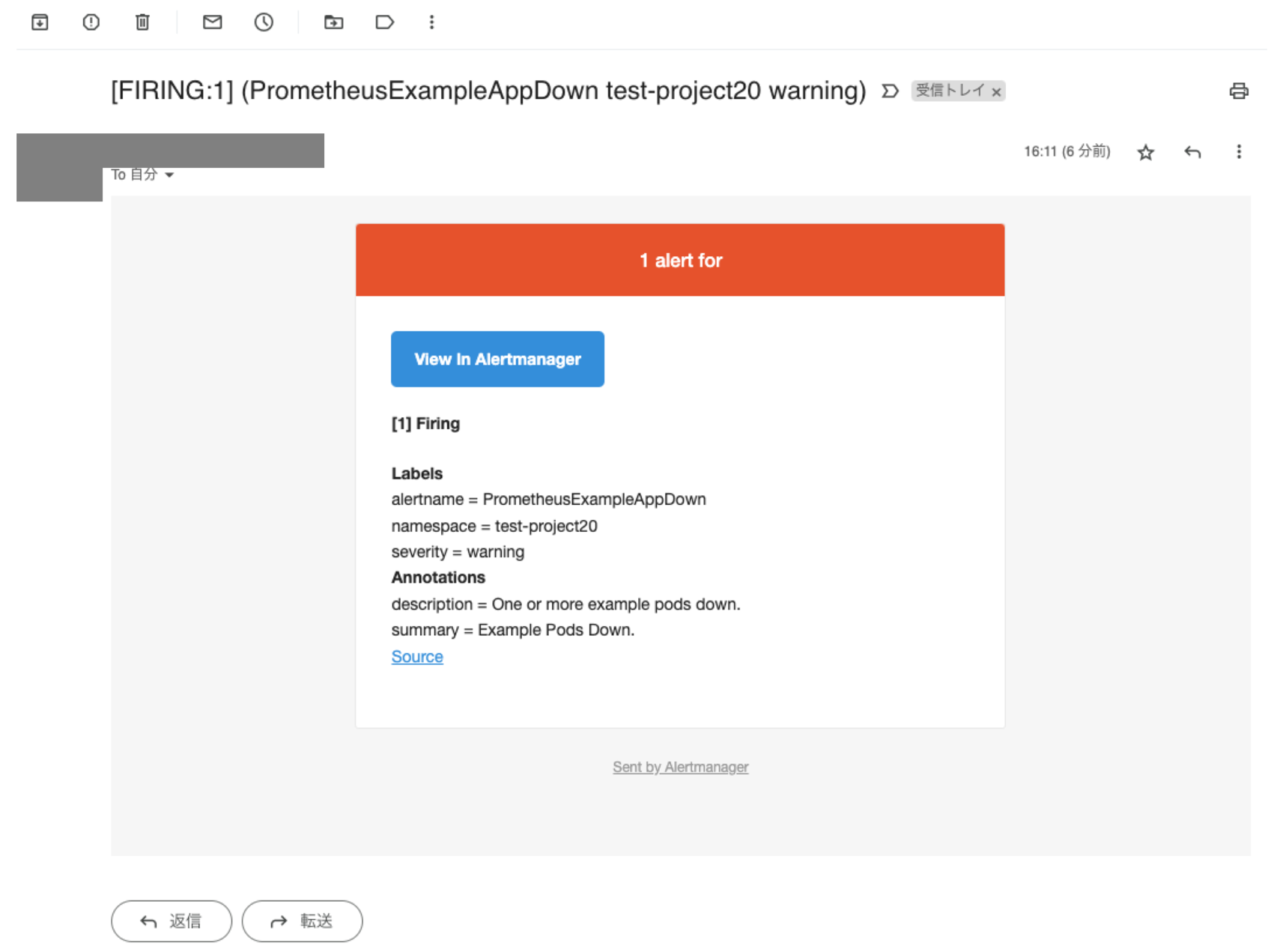This screenshot has width=1274, height=952.
Task: Print the email using the printer icon
Action: click(1239, 91)
